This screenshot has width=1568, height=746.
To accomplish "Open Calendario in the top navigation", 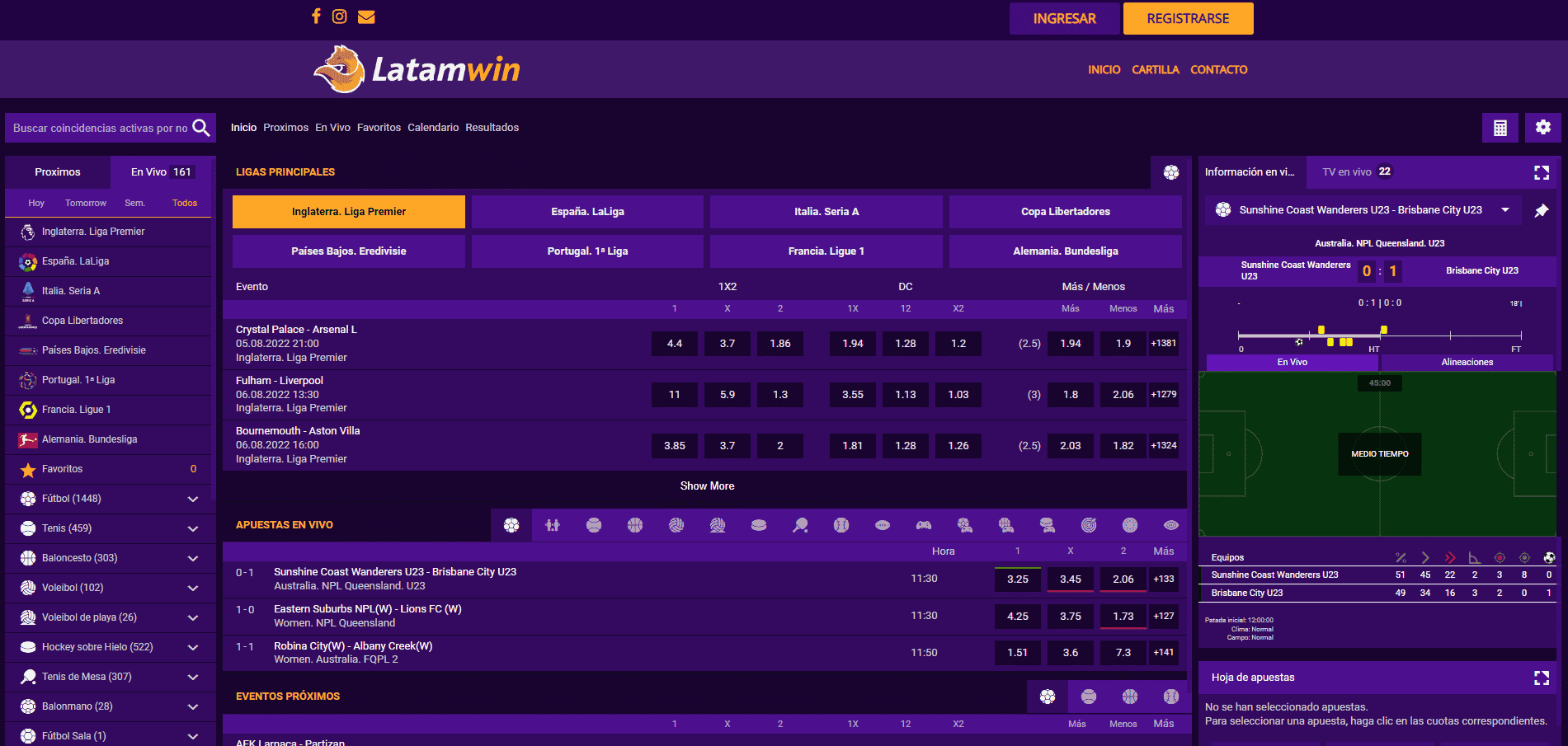I will (432, 128).
